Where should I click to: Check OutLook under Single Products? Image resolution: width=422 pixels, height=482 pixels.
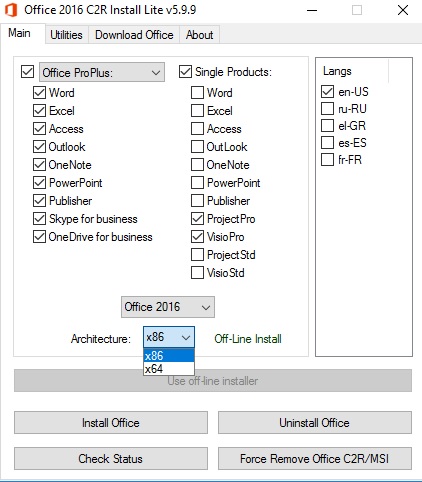point(197,147)
